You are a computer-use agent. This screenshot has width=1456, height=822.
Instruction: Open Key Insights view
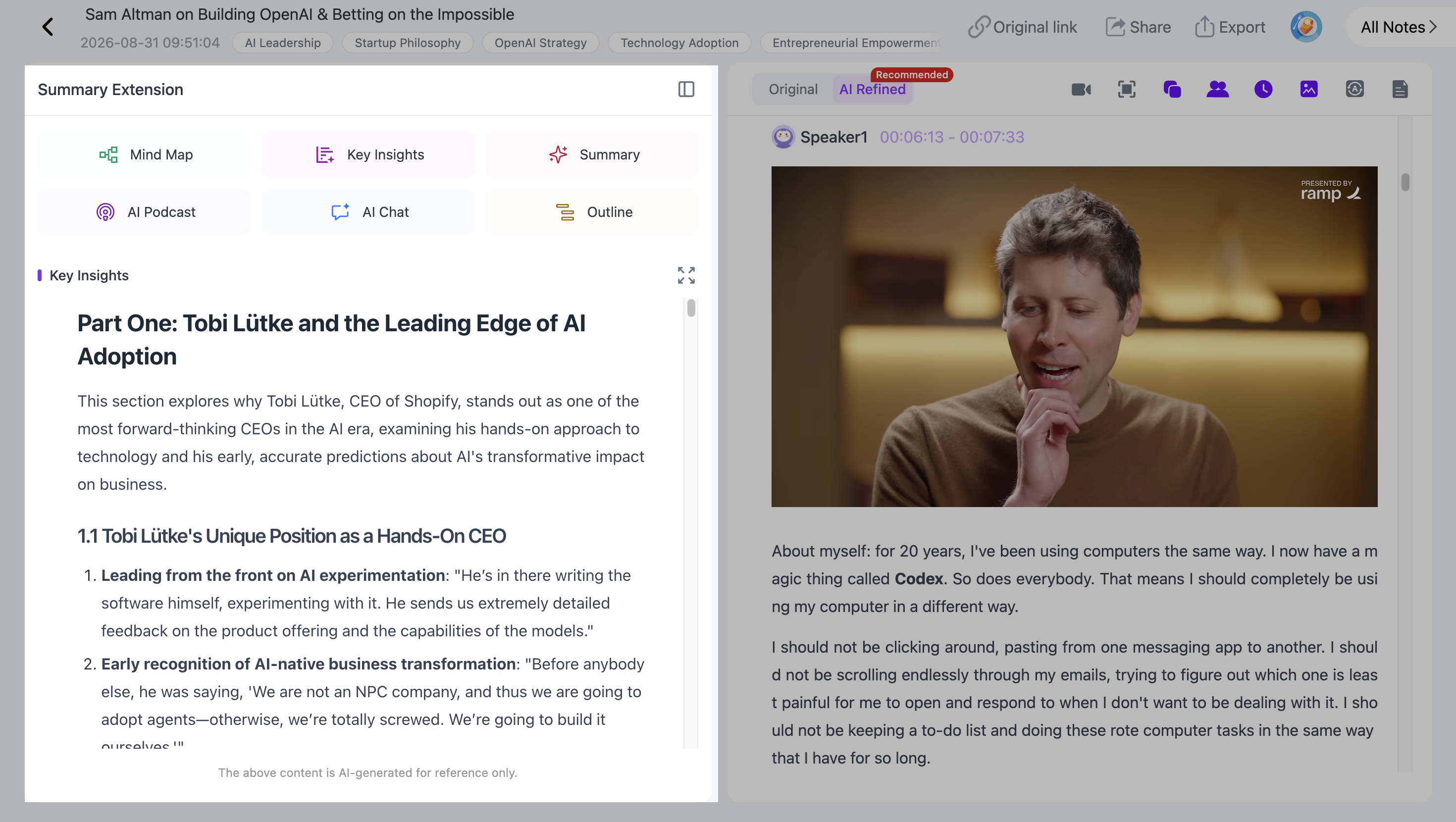point(368,154)
